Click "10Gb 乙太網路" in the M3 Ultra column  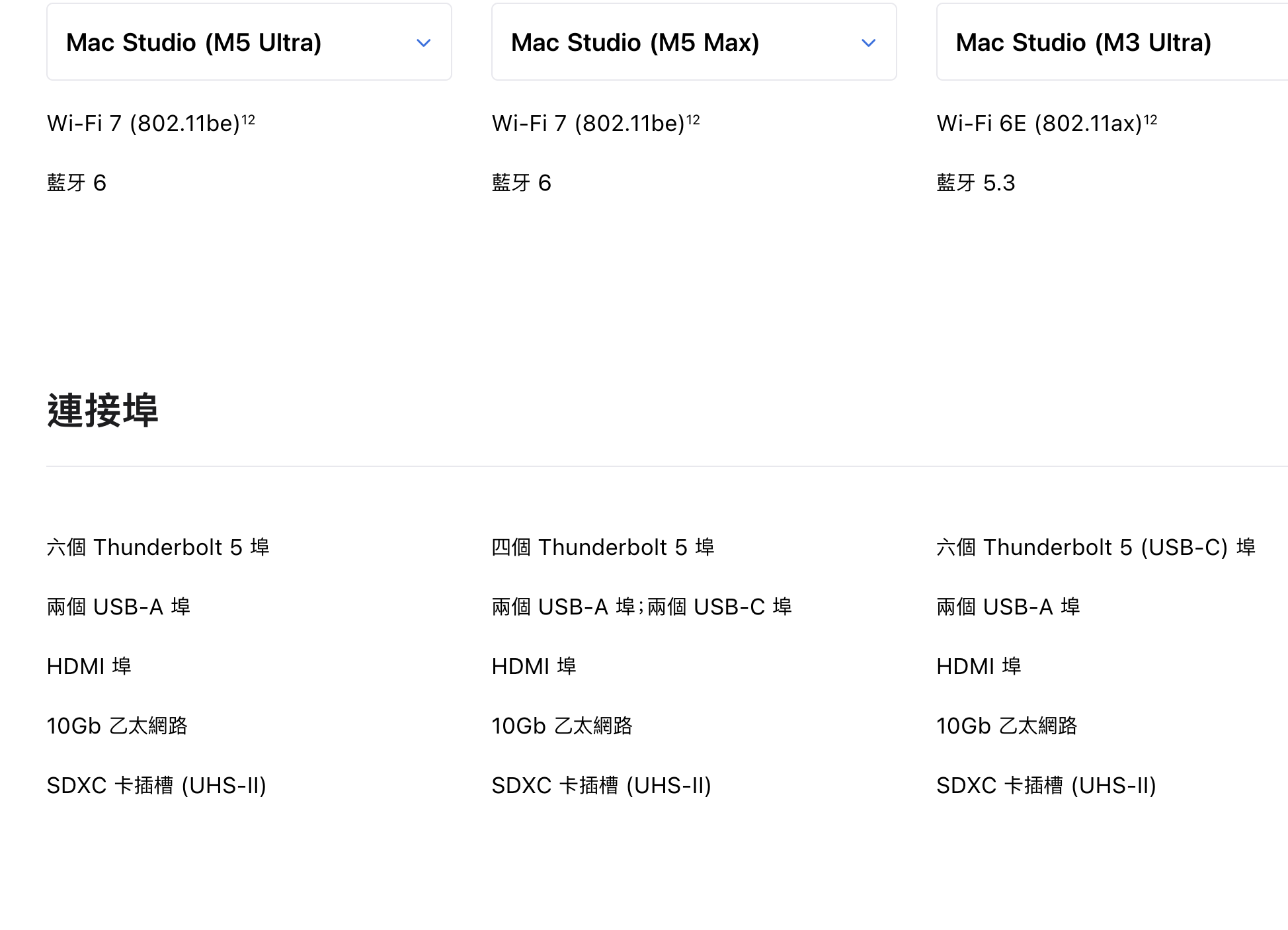[x=1008, y=726]
